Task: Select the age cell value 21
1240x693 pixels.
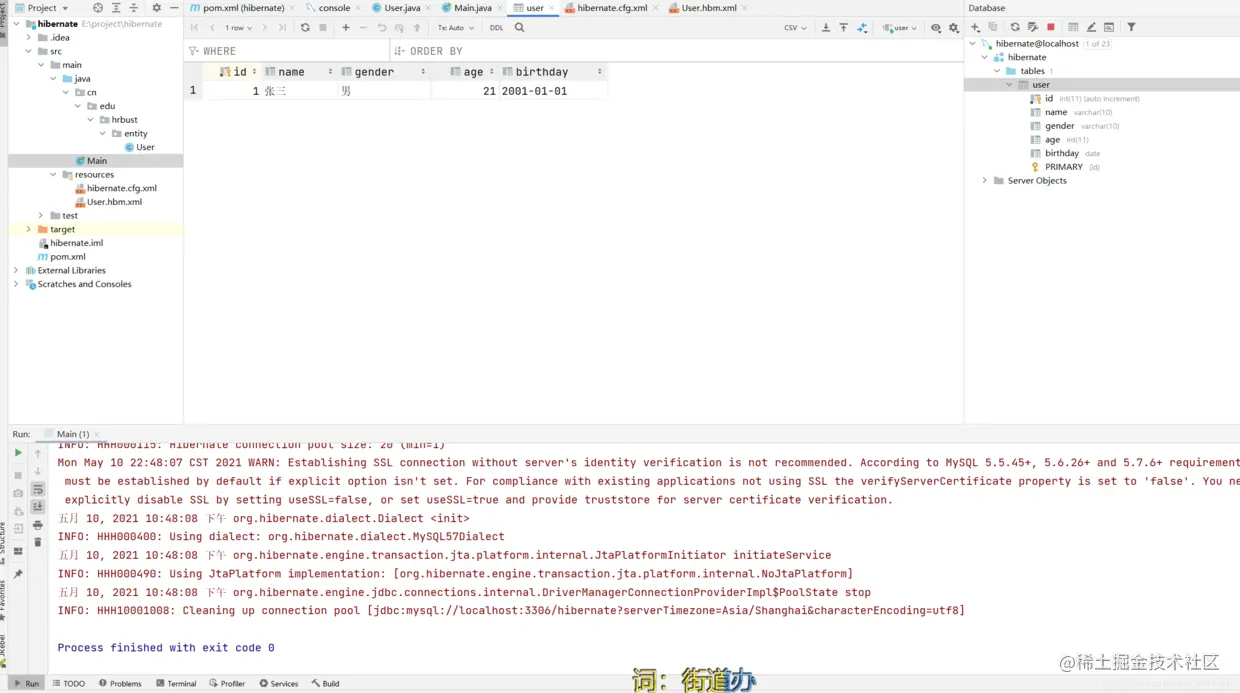Action: [465, 91]
